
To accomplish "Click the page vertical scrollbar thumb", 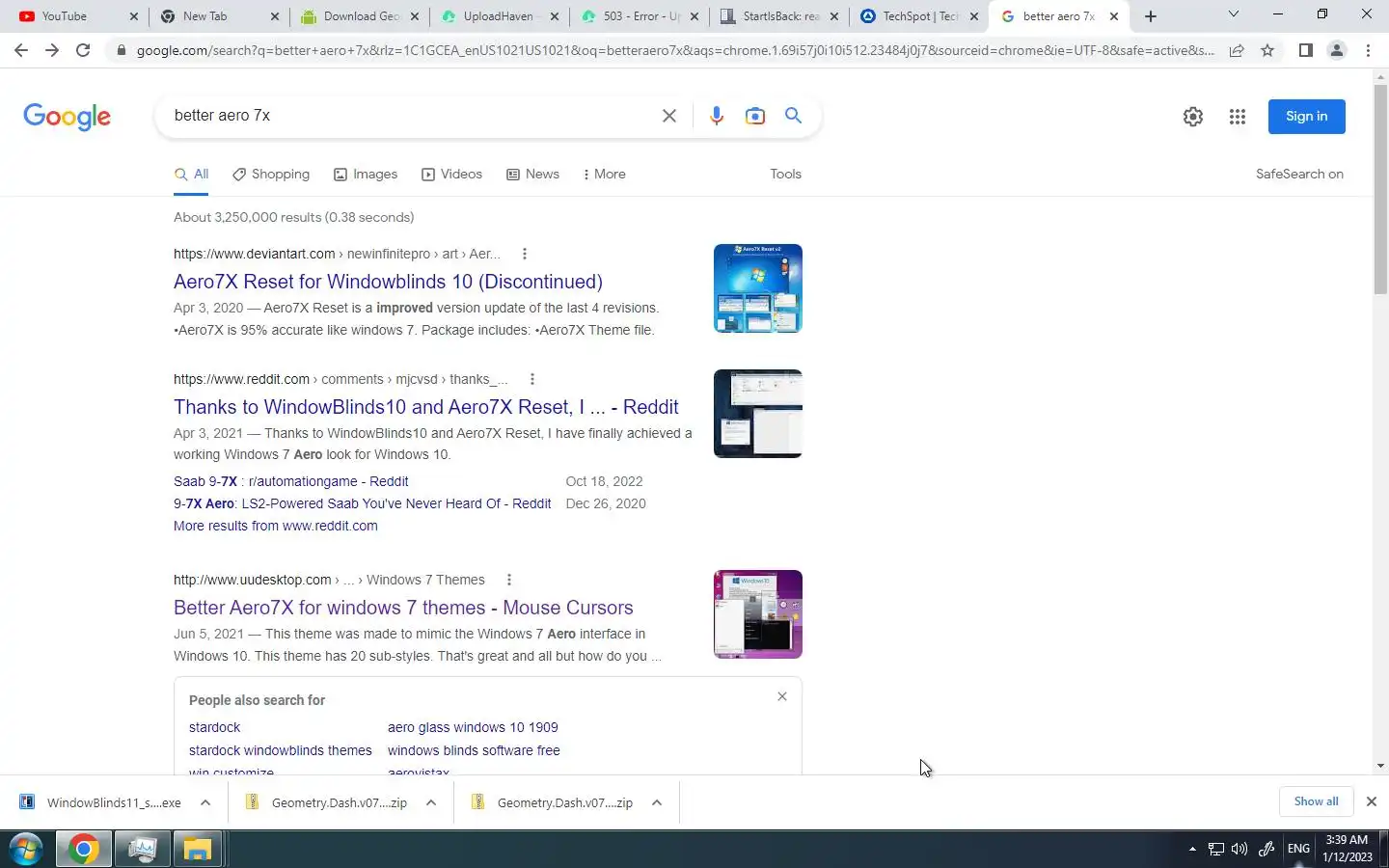I will [x=1380, y=189].
